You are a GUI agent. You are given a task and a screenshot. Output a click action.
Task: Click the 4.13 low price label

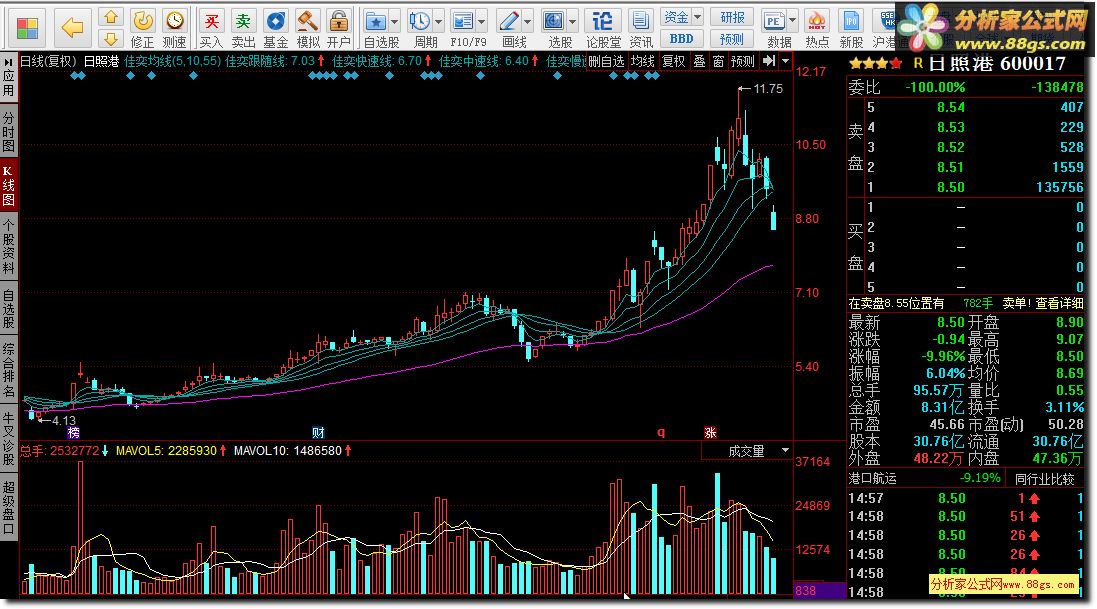tap(63, 421)
